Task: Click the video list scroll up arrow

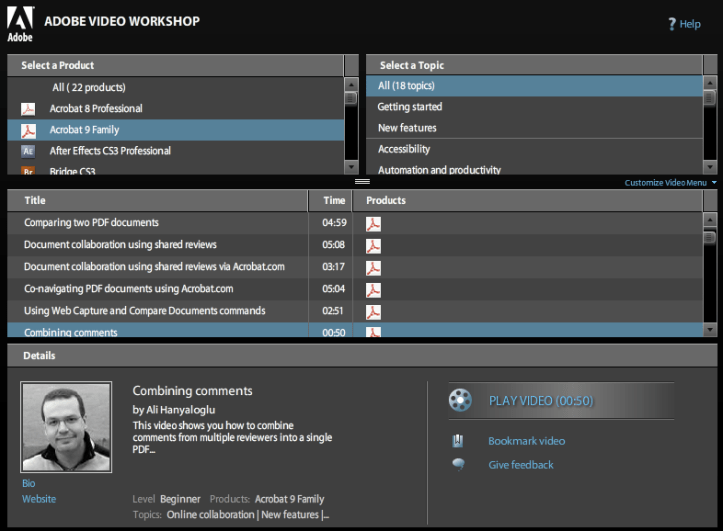Action: 710,220
